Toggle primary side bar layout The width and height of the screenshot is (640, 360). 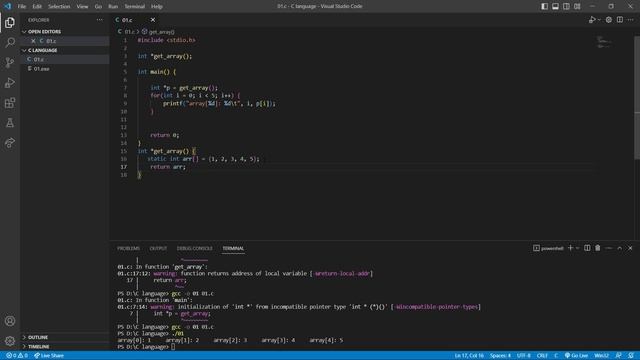(544, 6)
